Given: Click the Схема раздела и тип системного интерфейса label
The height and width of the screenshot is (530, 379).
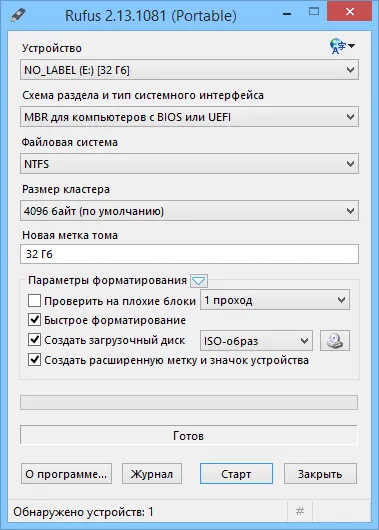Looking at the screenshot, I should tap(143, 96).
